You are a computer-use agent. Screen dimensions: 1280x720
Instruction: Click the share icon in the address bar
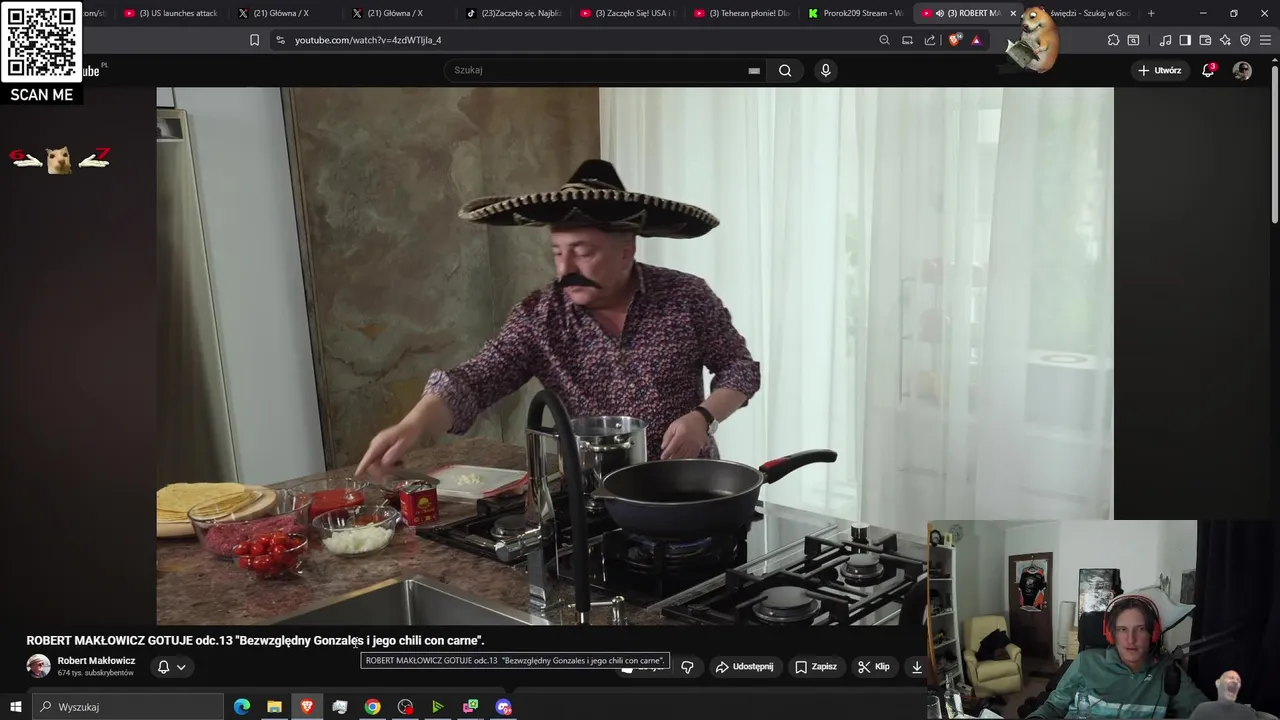[x=930, y=40]
